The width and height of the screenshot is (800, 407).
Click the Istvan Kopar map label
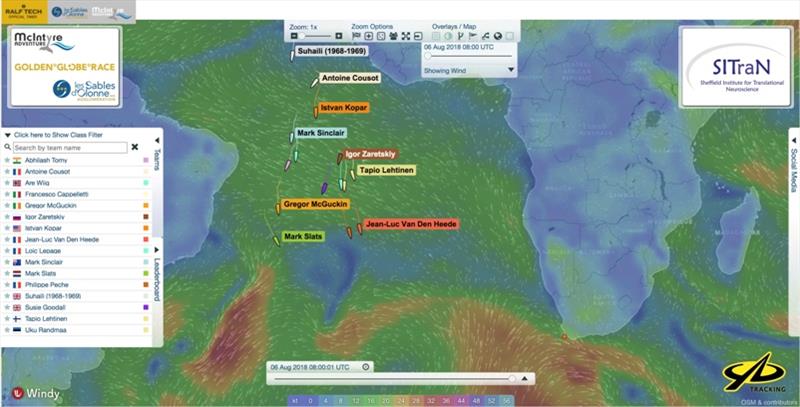[343, 108]
